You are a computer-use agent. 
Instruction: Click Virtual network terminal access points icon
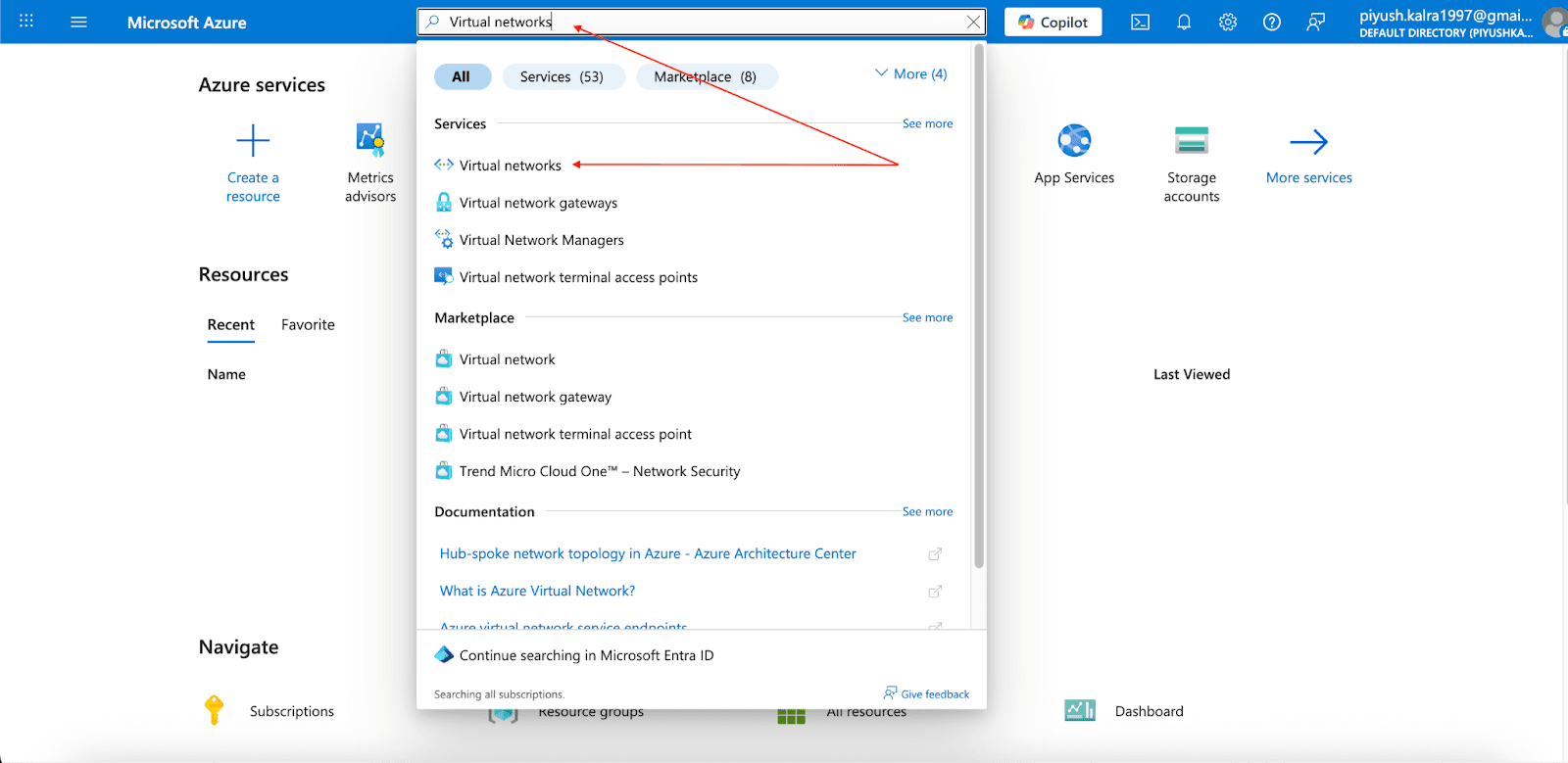tap(444, 276)
